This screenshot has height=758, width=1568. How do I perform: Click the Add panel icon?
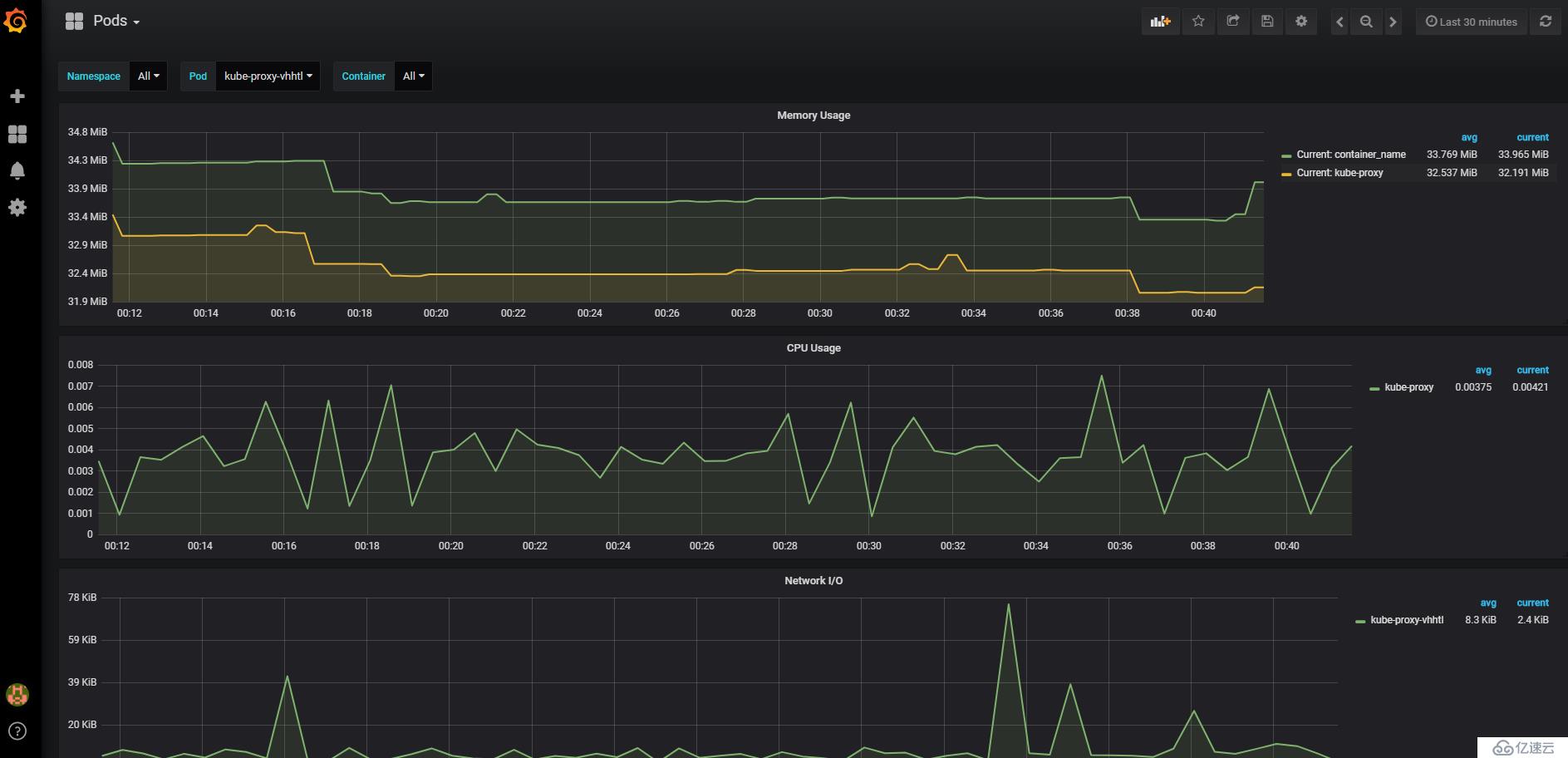(1160, 22)
